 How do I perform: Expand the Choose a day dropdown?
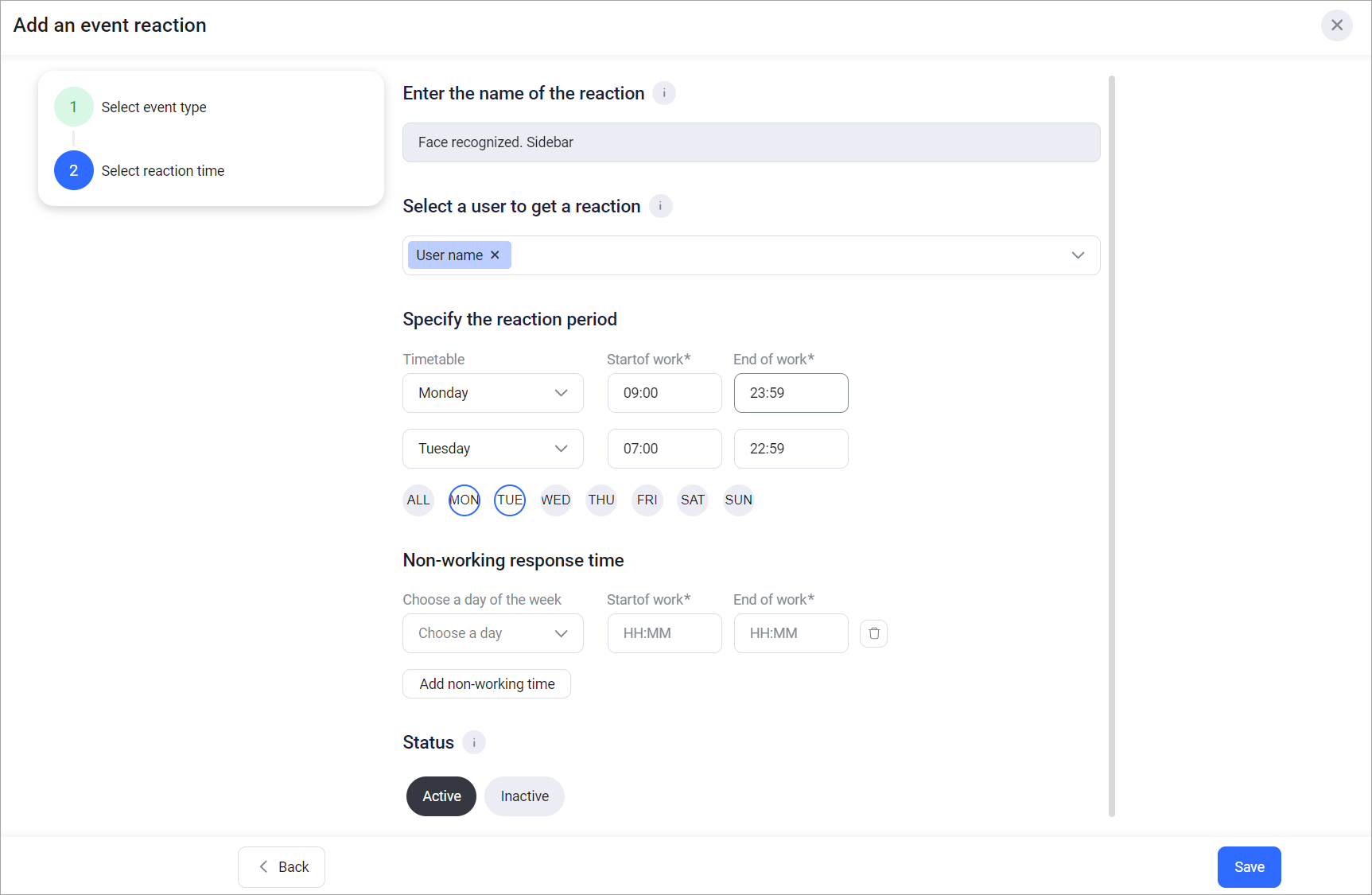[492, 633]
